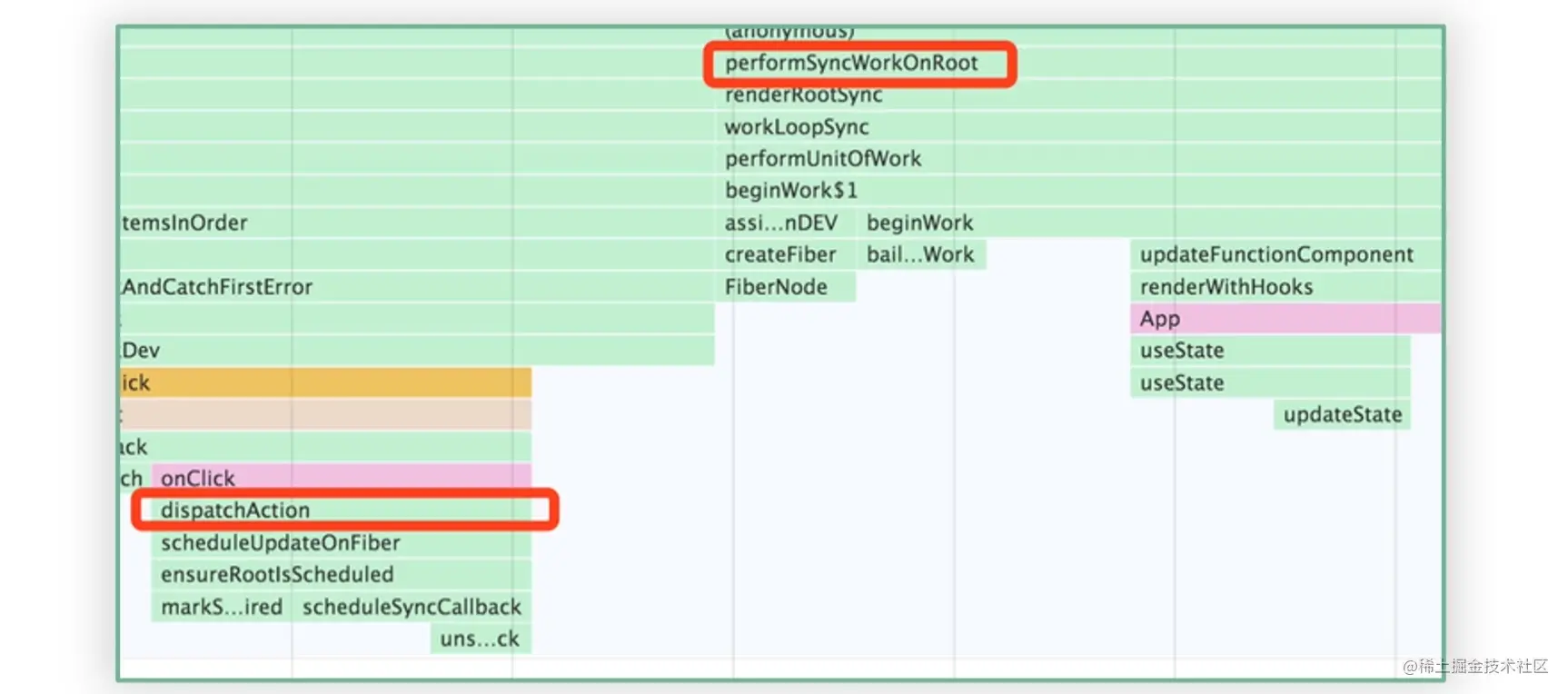Click the updateState flame bar

click(1342, 414)
